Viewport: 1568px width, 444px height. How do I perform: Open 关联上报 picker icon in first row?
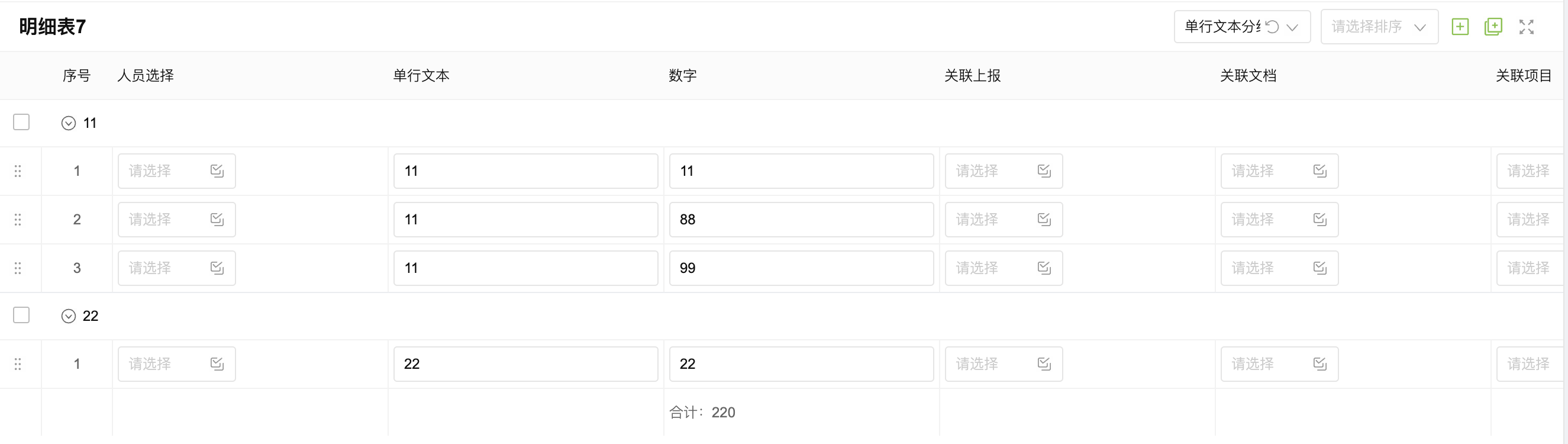click(1044, 171)
